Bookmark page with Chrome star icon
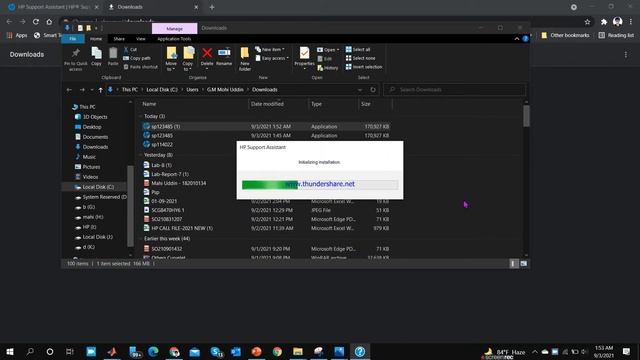The height and width of the screenshot is (360, 640). coord(587,22)
